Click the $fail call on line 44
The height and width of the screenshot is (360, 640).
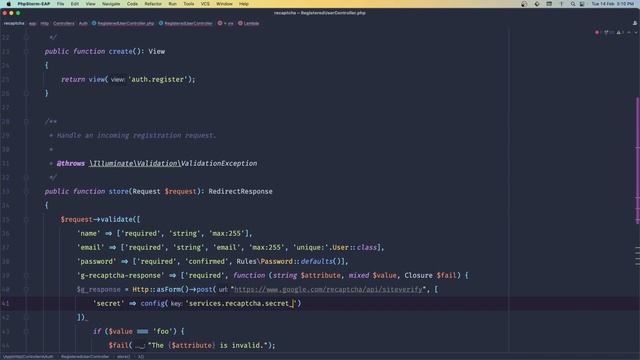tap(118, 345)
